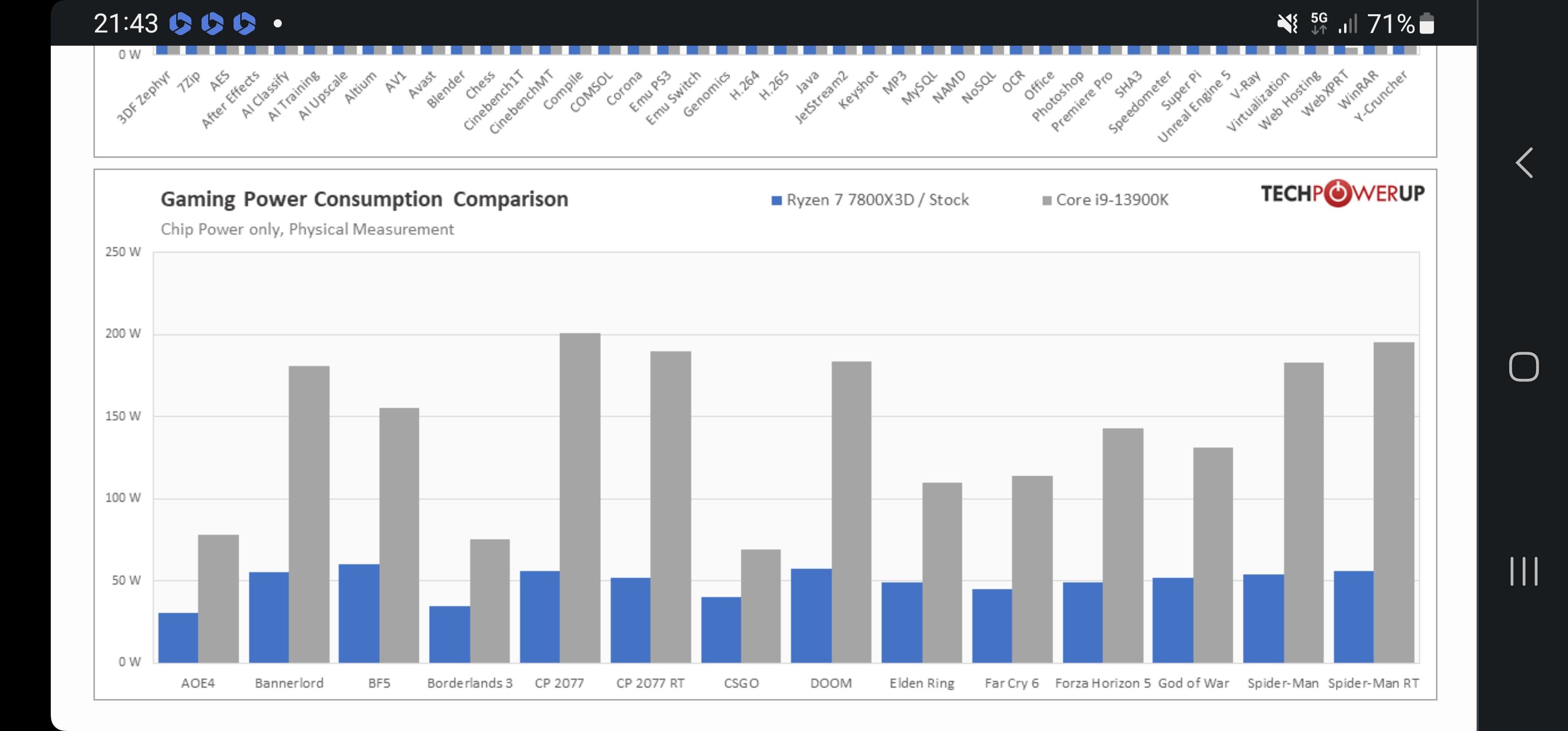This screenshot has height=731, width=1568.
Task: Tap the 5G network status icon
Action: pyautogui.click(x=1319, y=23)
